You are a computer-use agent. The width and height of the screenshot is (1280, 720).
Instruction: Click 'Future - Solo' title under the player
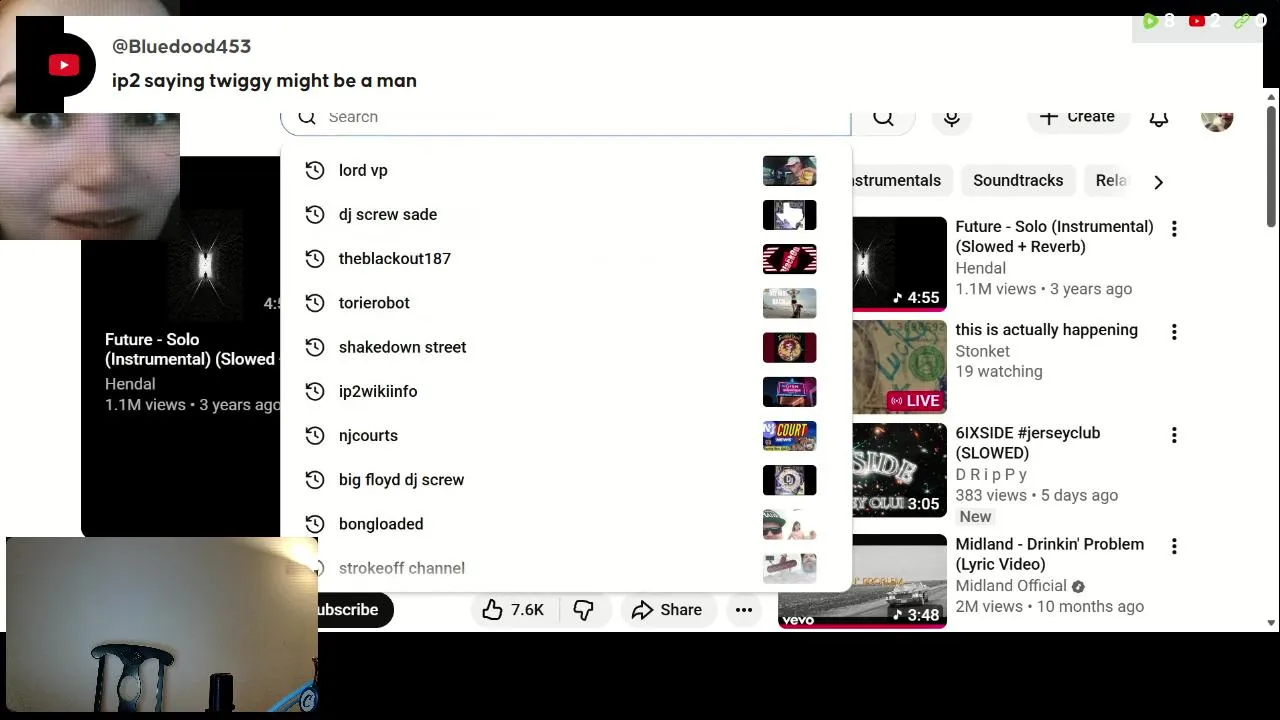190,350
